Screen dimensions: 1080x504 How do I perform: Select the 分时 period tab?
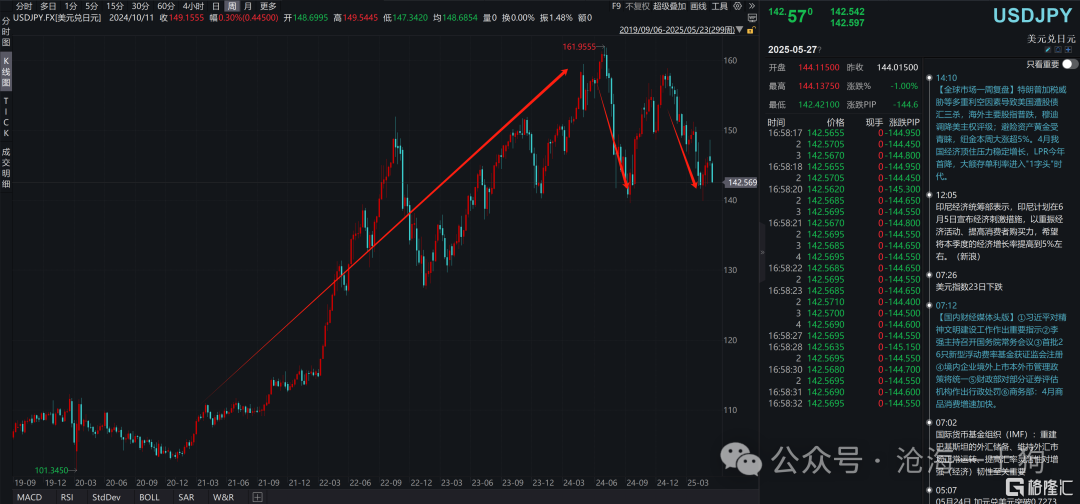pyautogui.click(x=24, y=6)
